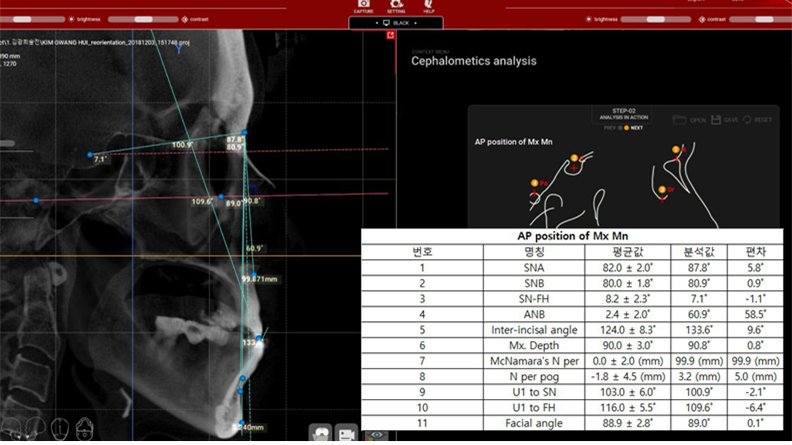Click the video camera icon at bottom

347,435
